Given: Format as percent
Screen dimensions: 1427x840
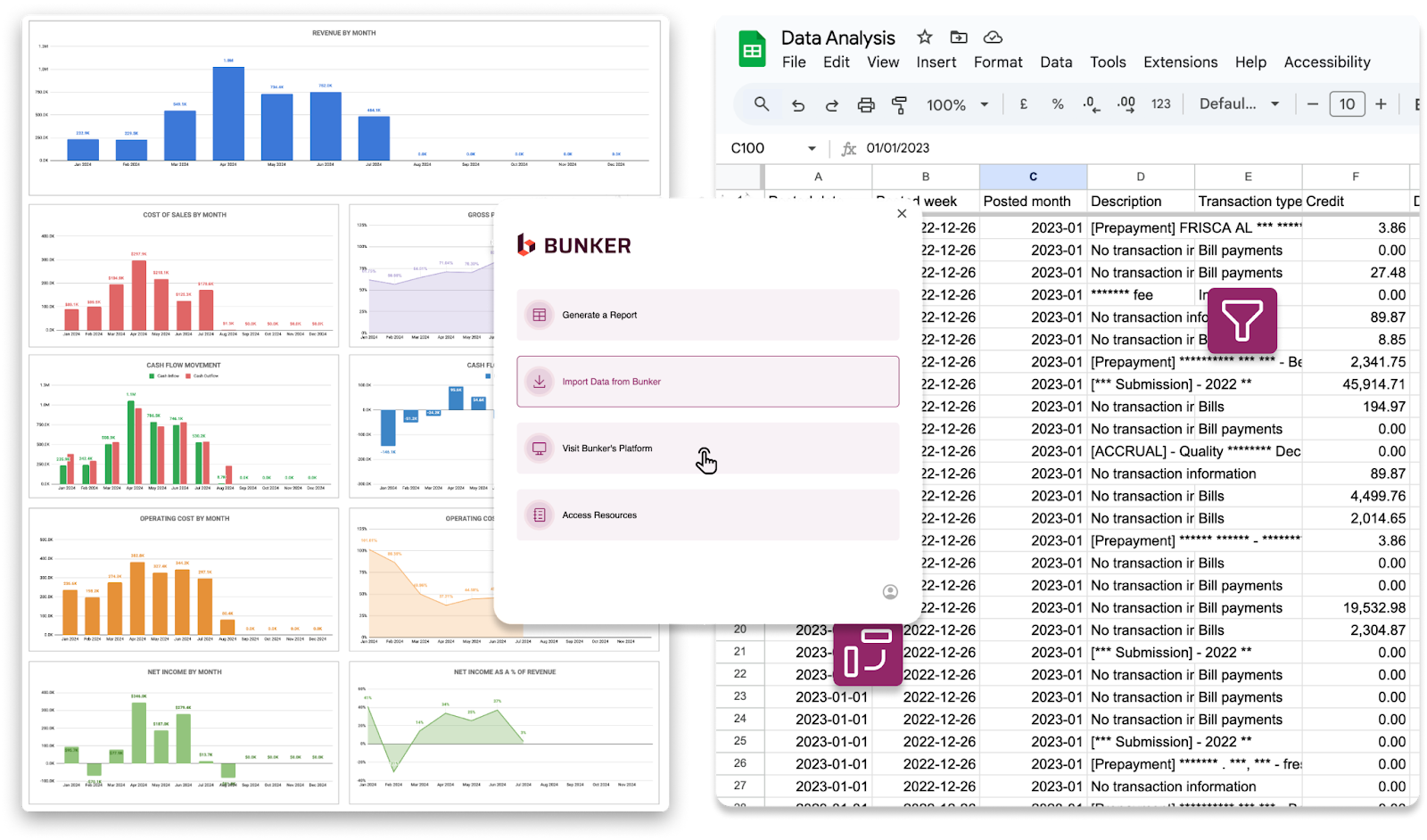Looking at the screenshot, I should click(x=1058, y=104).
